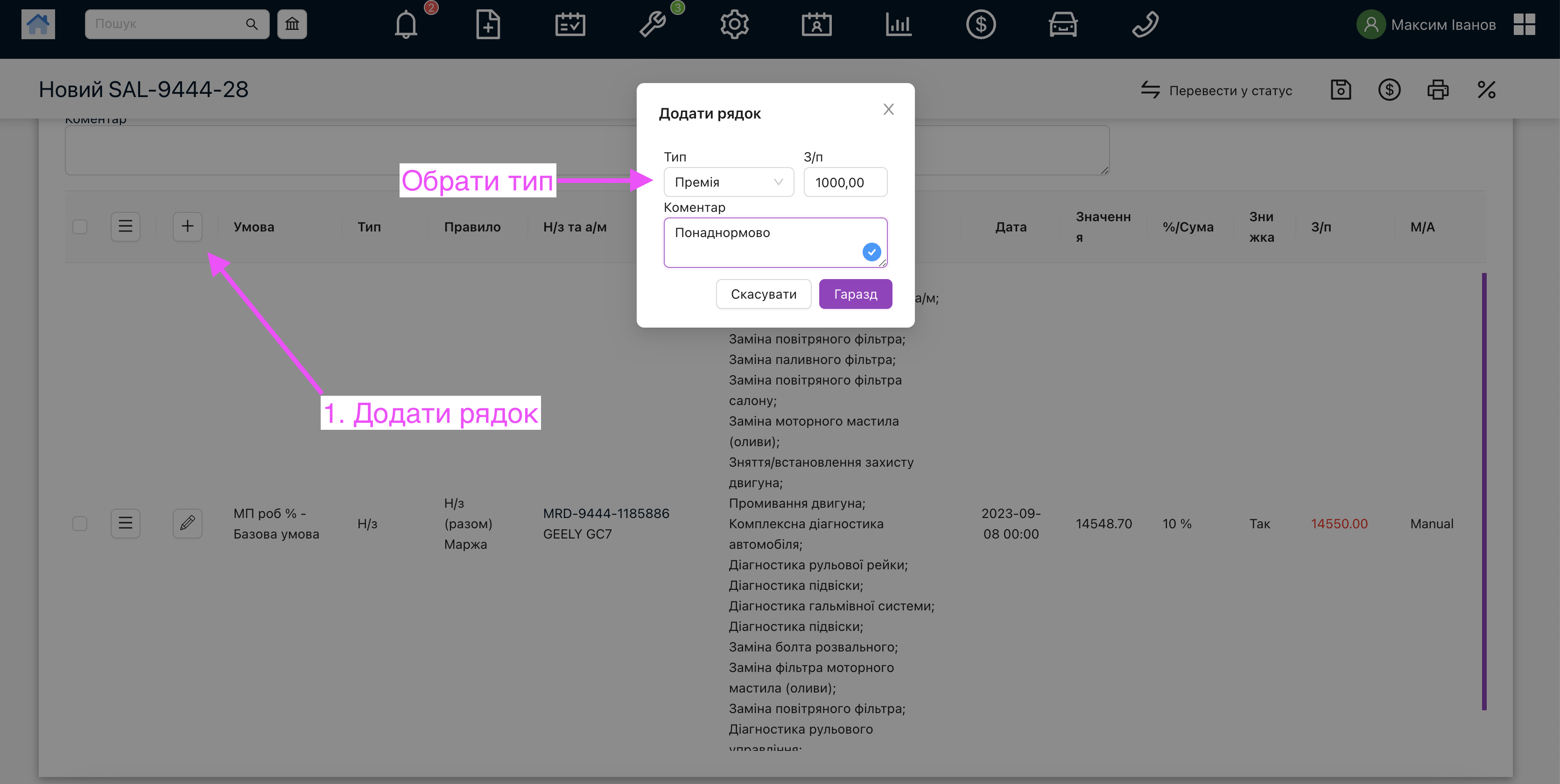
Task: Open the header hamburger menu in table
Action: 126,227
